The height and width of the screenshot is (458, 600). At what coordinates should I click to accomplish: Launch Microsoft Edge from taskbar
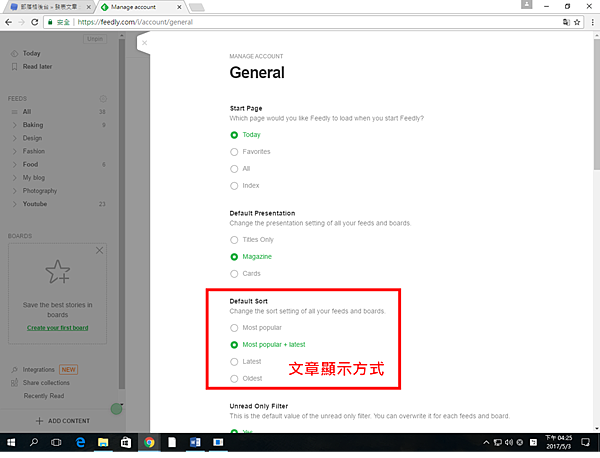[x=80, y=443]
